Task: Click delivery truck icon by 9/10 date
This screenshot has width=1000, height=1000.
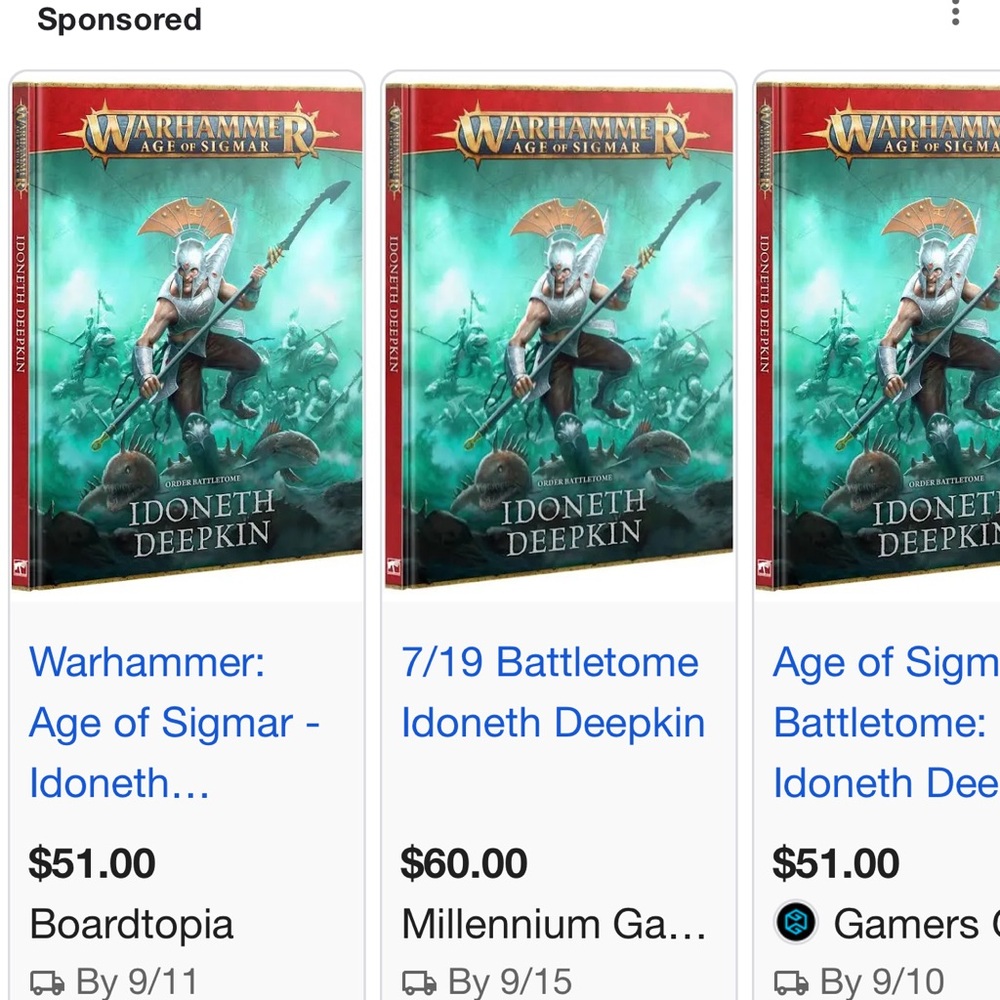Action: (790, 981)
